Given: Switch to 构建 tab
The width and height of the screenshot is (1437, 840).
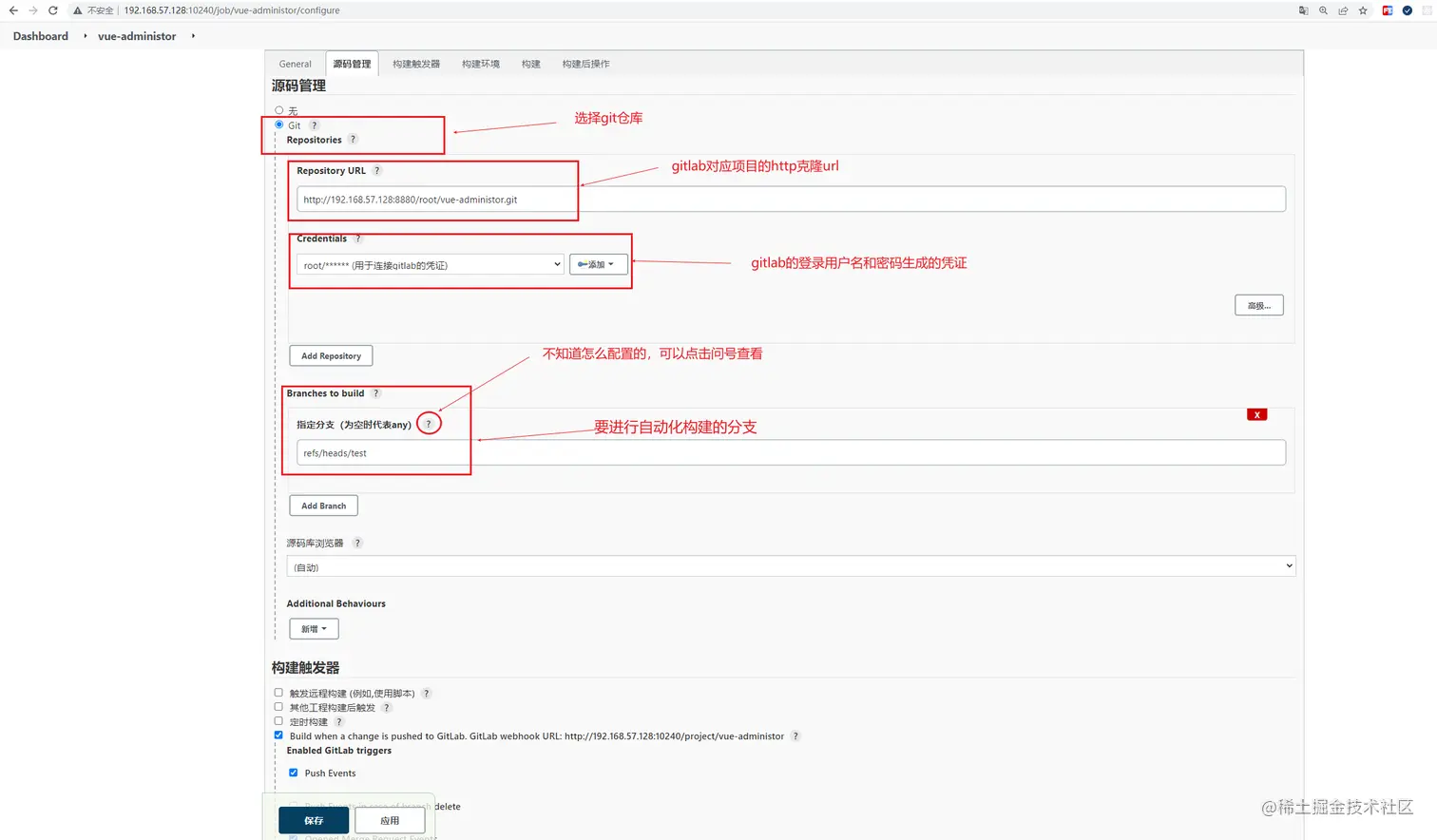Looking at the screenshot, I should tap(530, 64).
